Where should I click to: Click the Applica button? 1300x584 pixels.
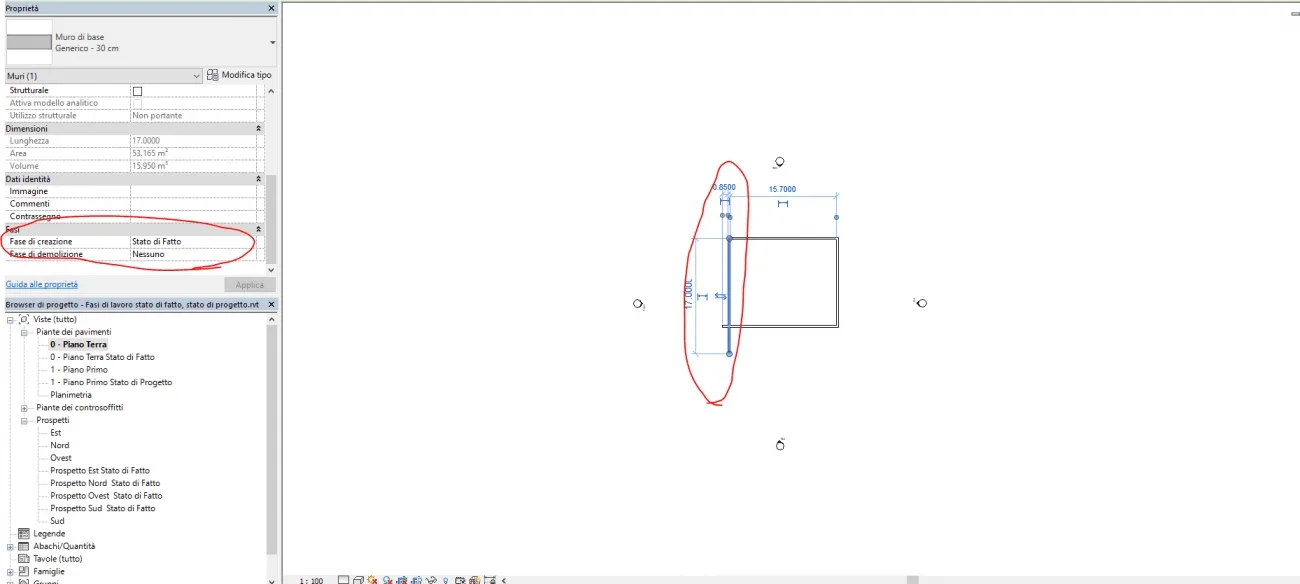coord(249,285)
